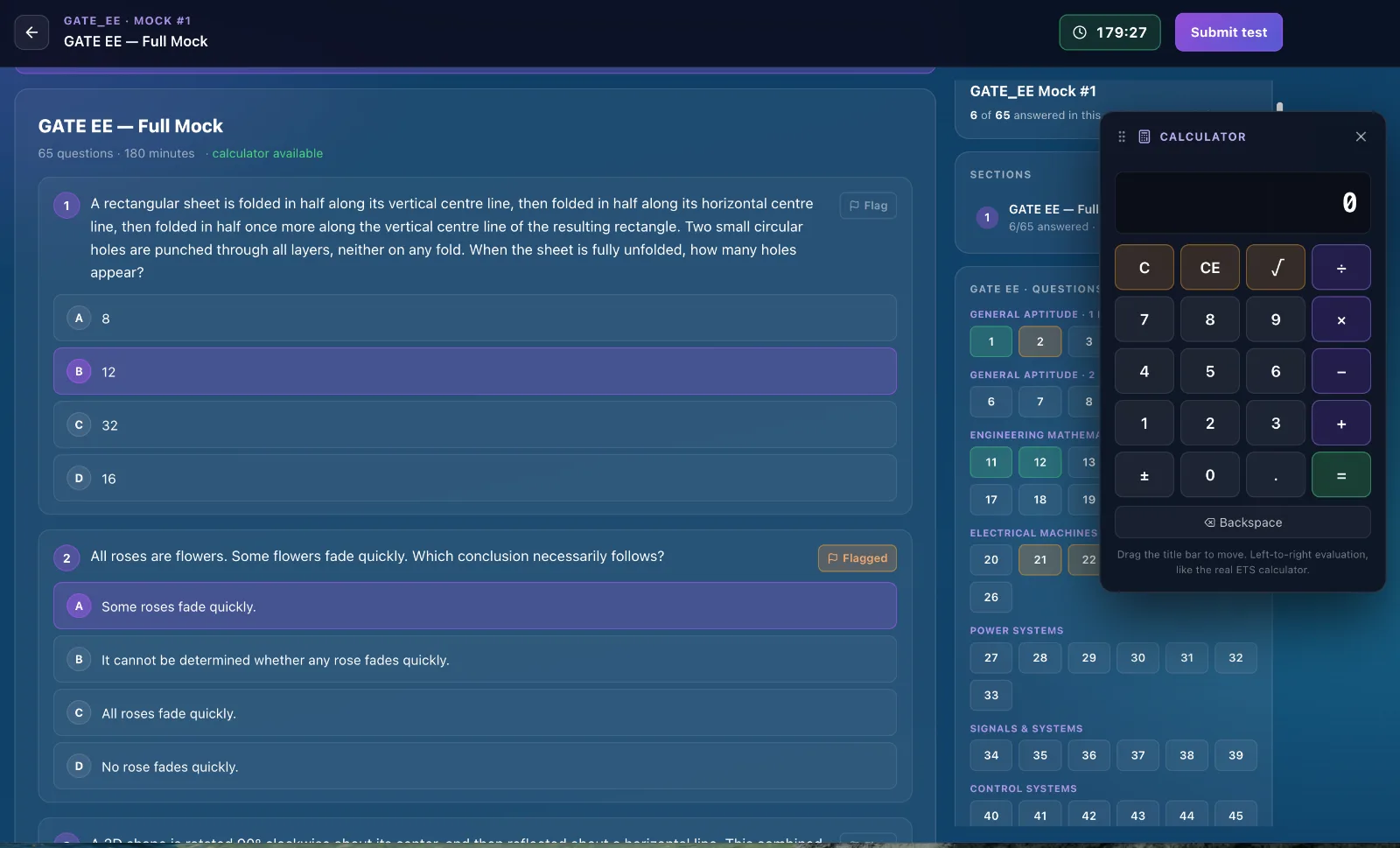Clear calculator with C key
Viewport: 1400px width, 848px height.
pyautogui.click(x=1144, y=267)
